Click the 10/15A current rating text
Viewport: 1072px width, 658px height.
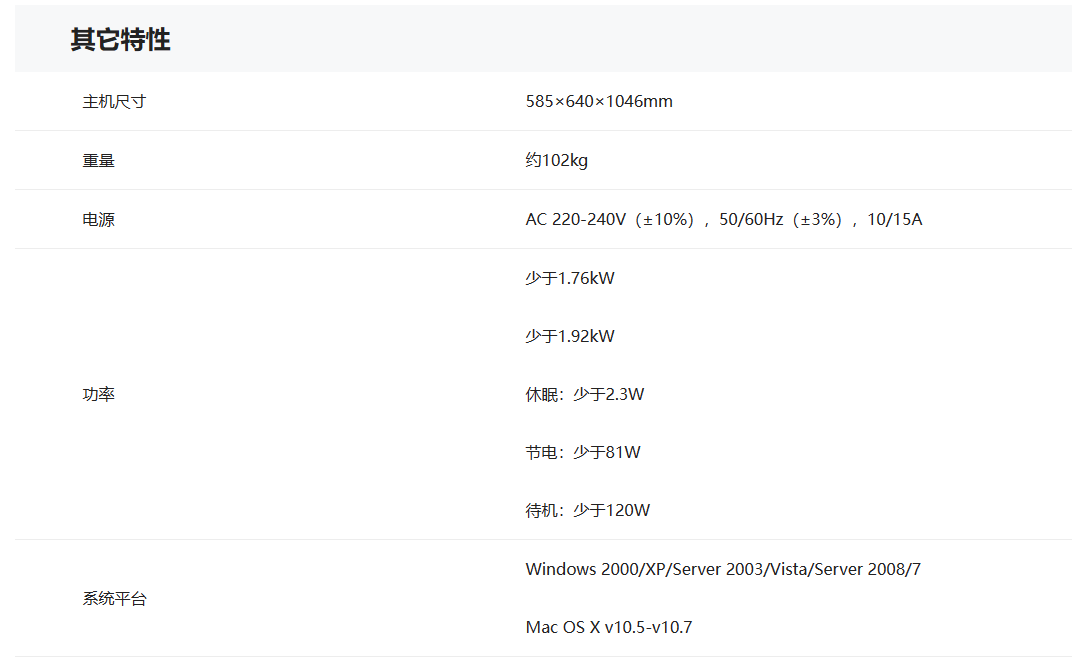(894, 219)
